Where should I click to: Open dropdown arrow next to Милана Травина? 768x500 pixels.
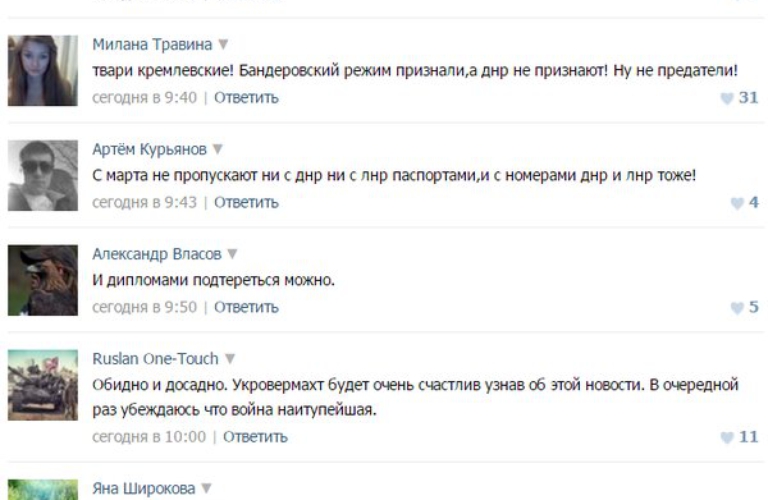[x=223, y=45]
